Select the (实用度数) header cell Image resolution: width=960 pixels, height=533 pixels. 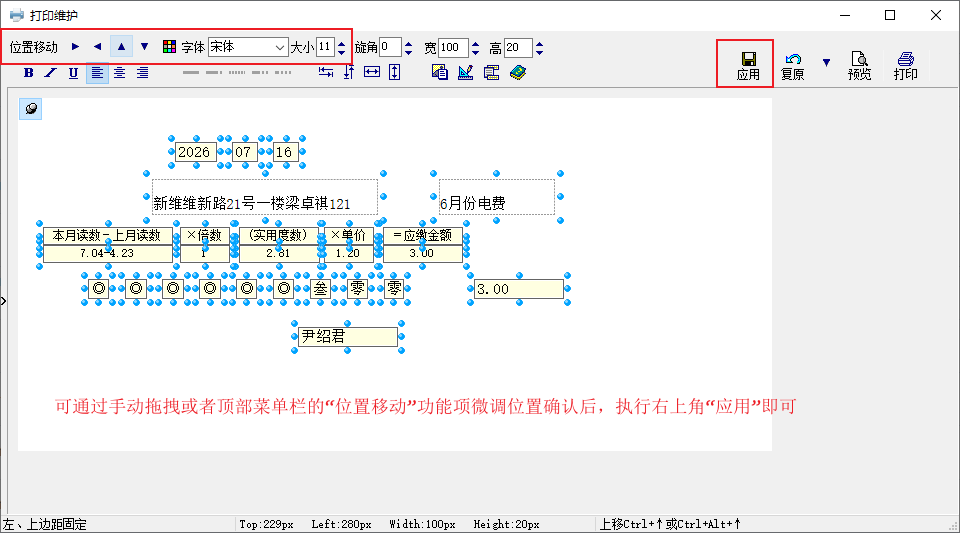[279, 236]
